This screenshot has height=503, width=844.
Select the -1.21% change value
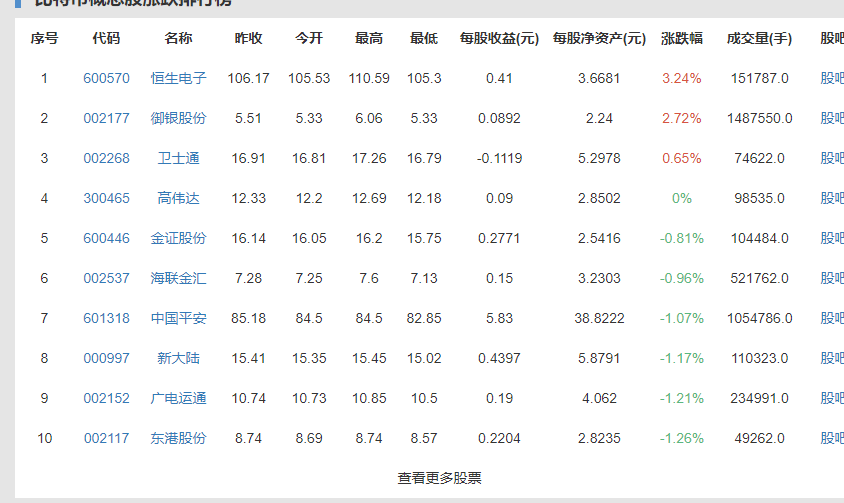(681, 399)
